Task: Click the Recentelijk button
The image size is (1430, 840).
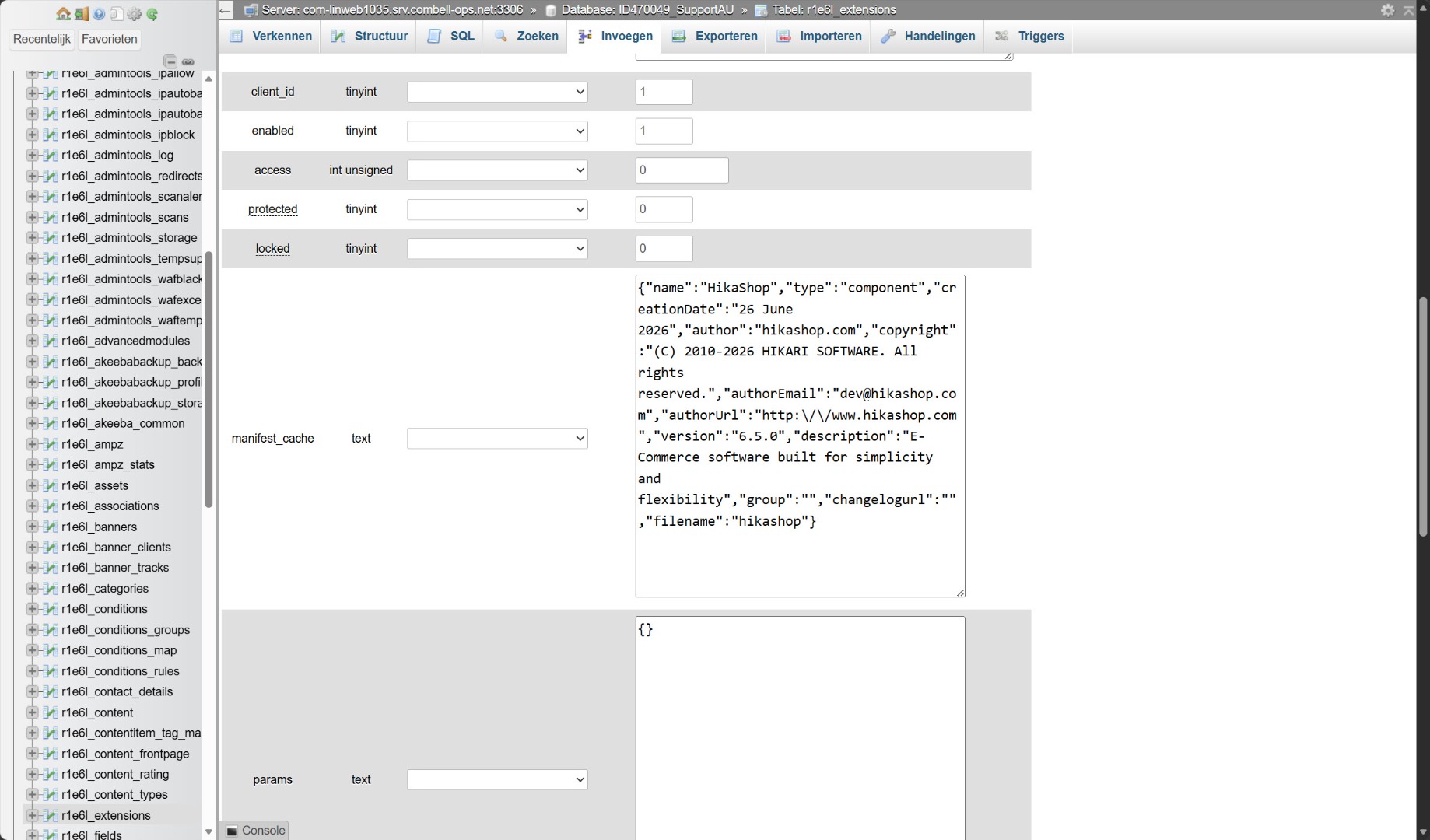Action: (x=42, y=39)
